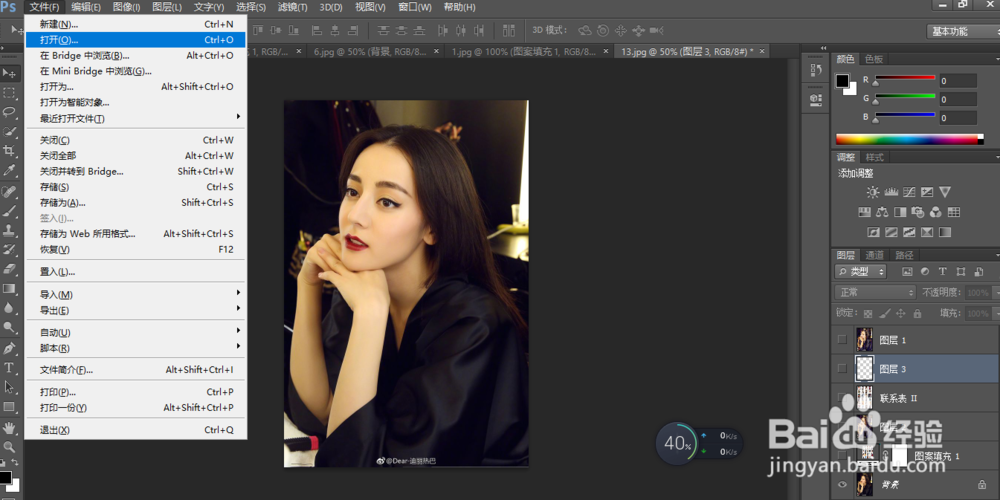
Task: Collapse the panels with double-arrow button
Action: click(823, 48)
